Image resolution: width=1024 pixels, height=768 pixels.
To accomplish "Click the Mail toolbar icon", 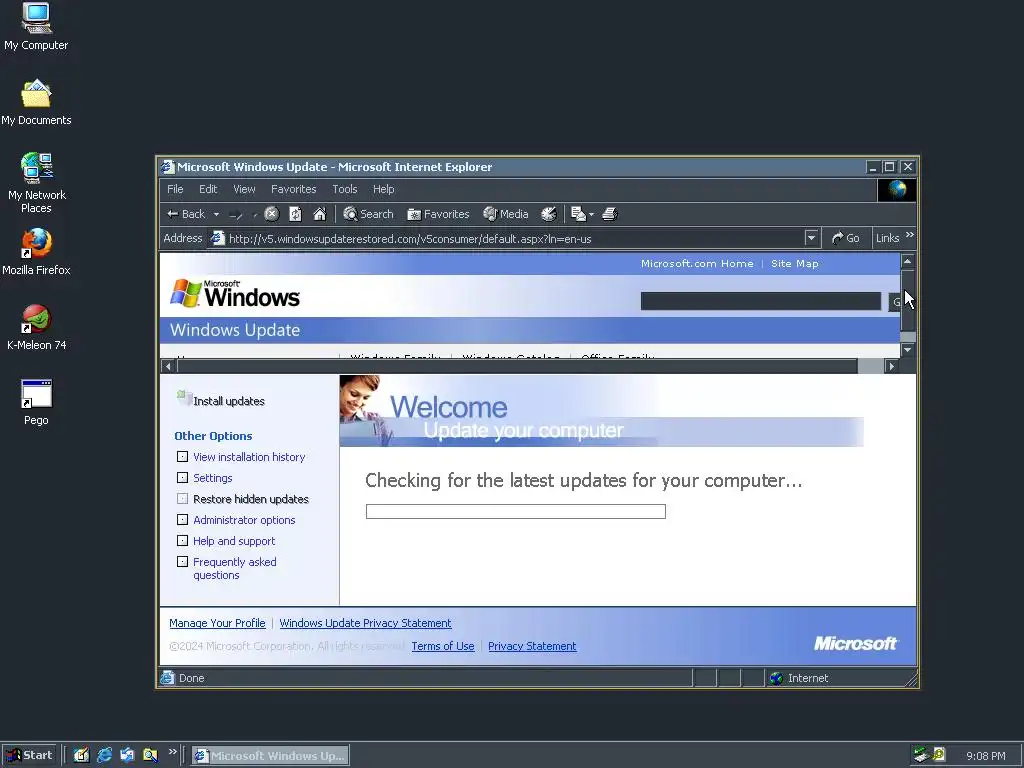I will 578,214.
